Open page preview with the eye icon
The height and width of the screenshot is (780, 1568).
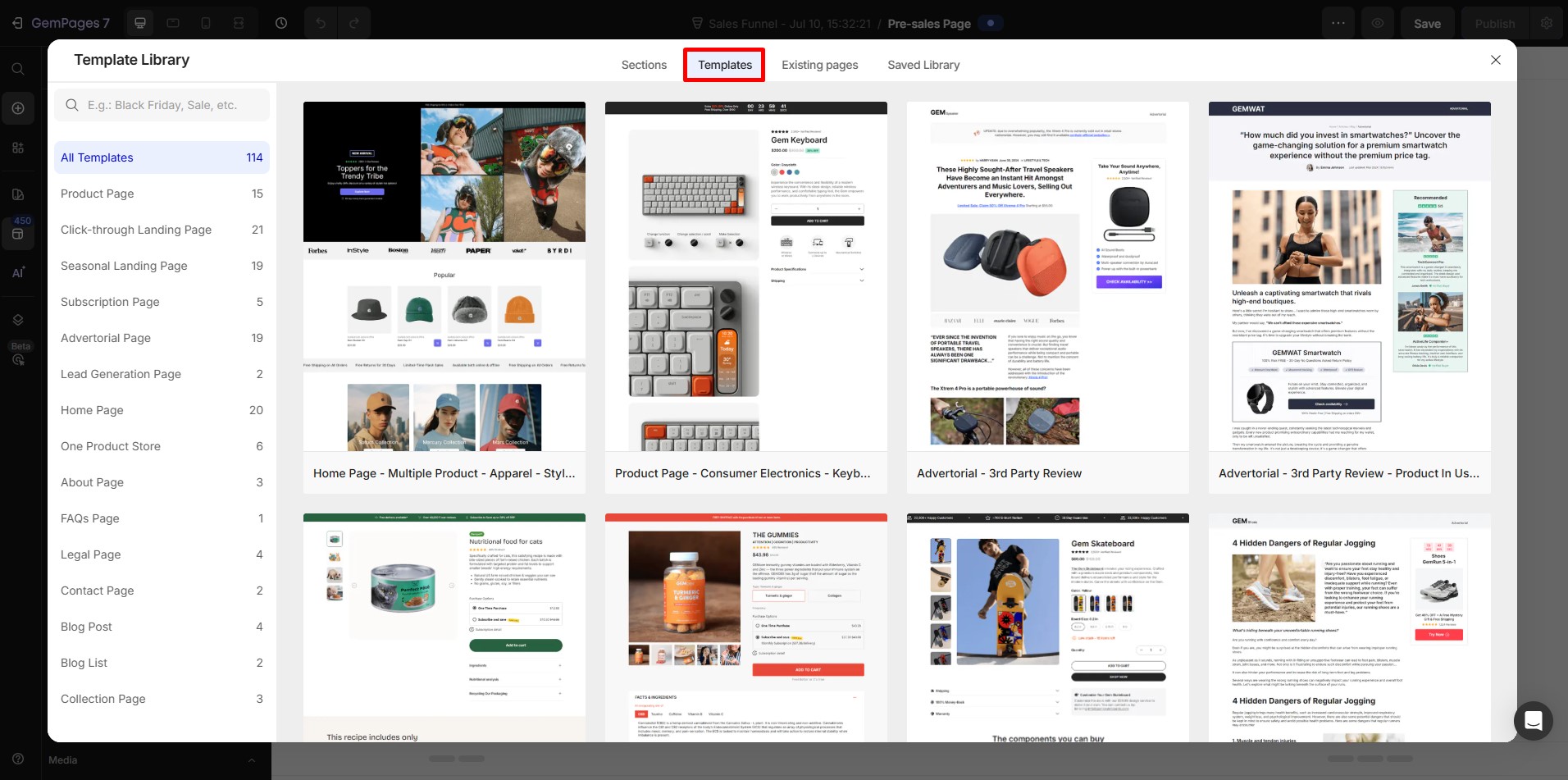(x=1378, y=23)
